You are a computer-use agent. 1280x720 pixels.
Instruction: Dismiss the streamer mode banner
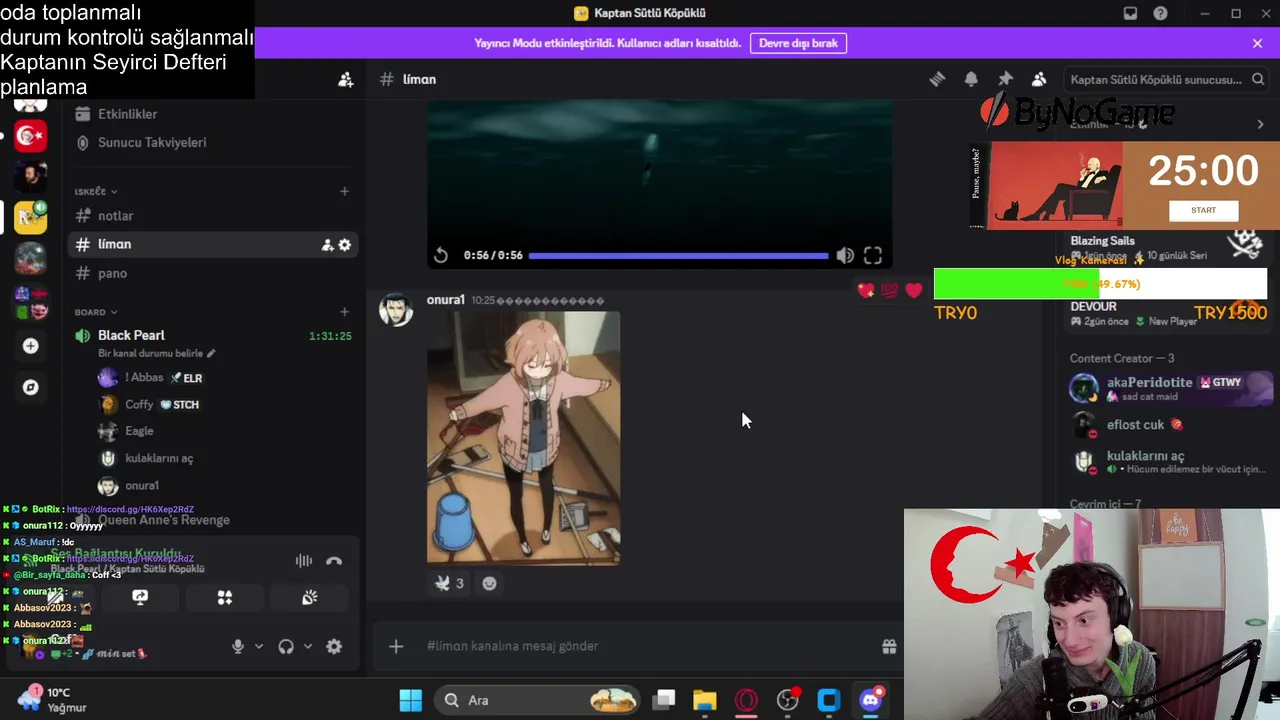(x=1257, y=43)
